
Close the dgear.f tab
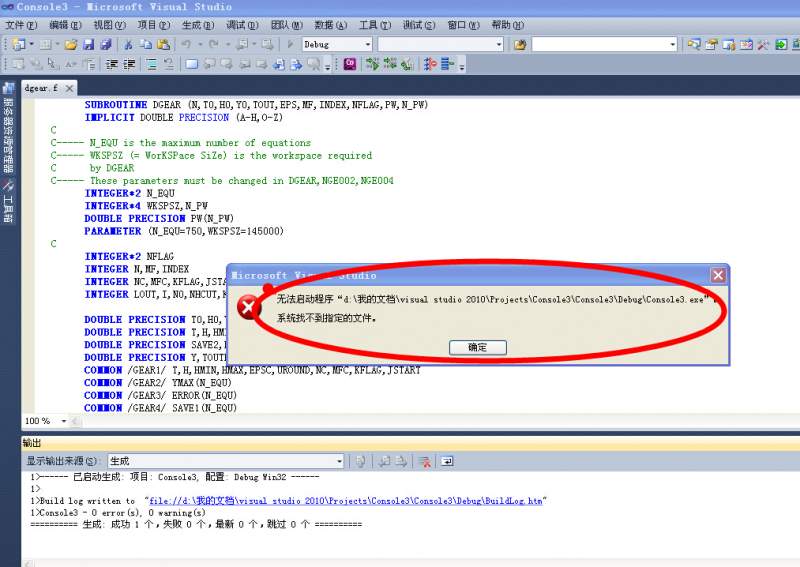(69, 88)
